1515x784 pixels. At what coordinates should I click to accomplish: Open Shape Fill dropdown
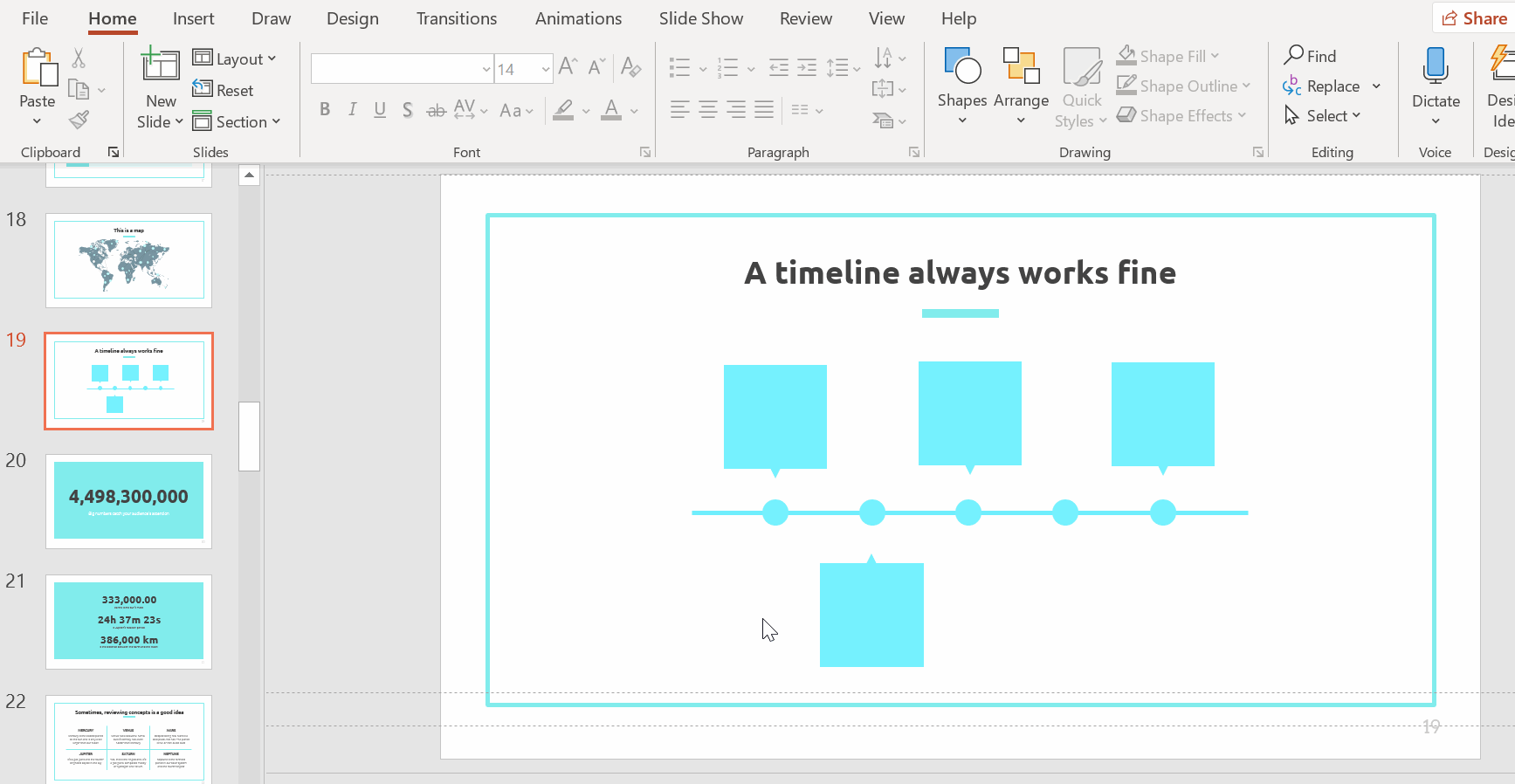point(1168,56)
